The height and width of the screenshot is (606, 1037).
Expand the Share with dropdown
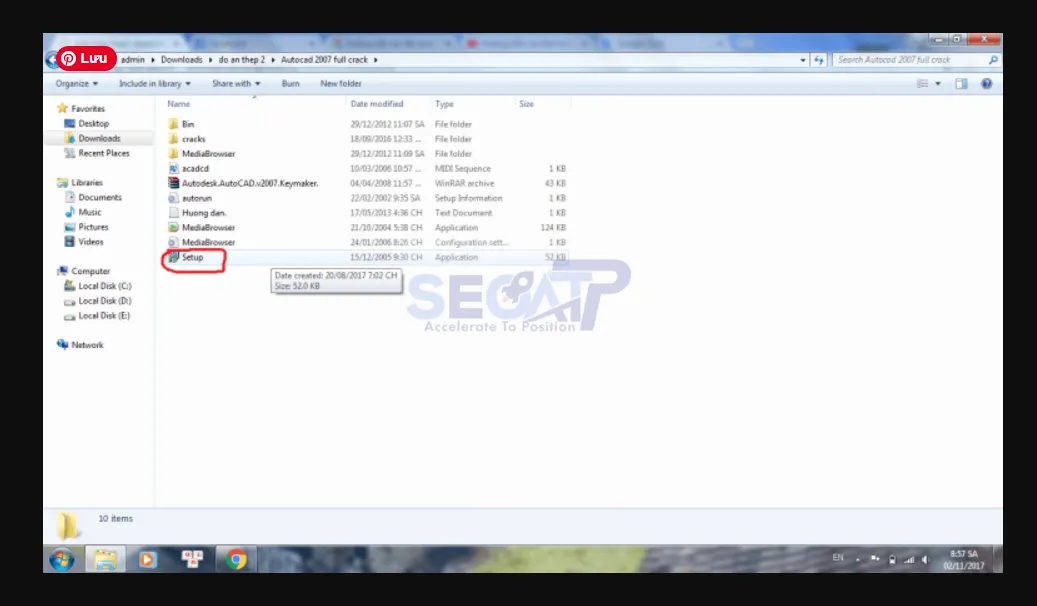236,83
